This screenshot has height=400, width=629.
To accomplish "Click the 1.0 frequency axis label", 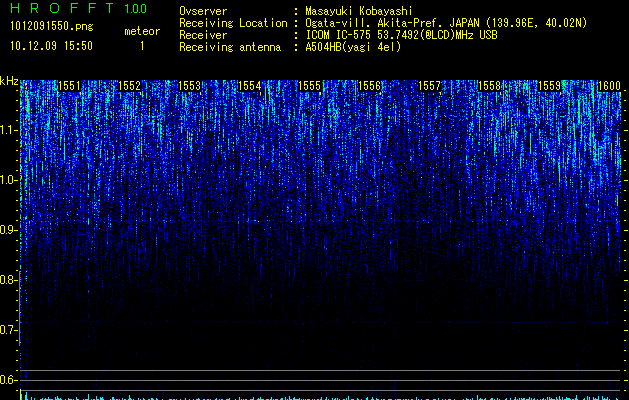I will point(9,180).
